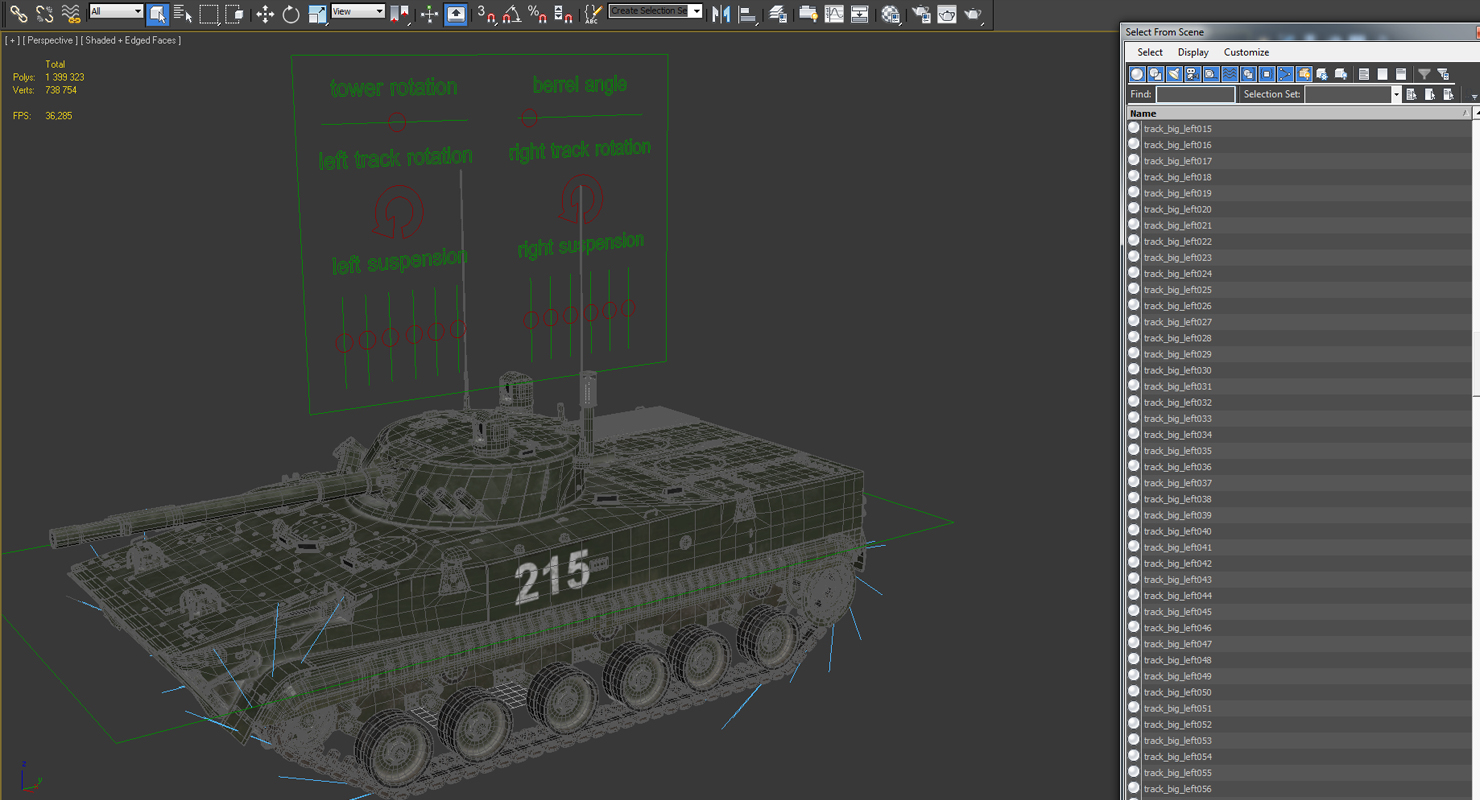Click the Use Pivot Point Center button
Image resolution: width=1480 pixels, height=800 pixels.
(x=399, y=14)
